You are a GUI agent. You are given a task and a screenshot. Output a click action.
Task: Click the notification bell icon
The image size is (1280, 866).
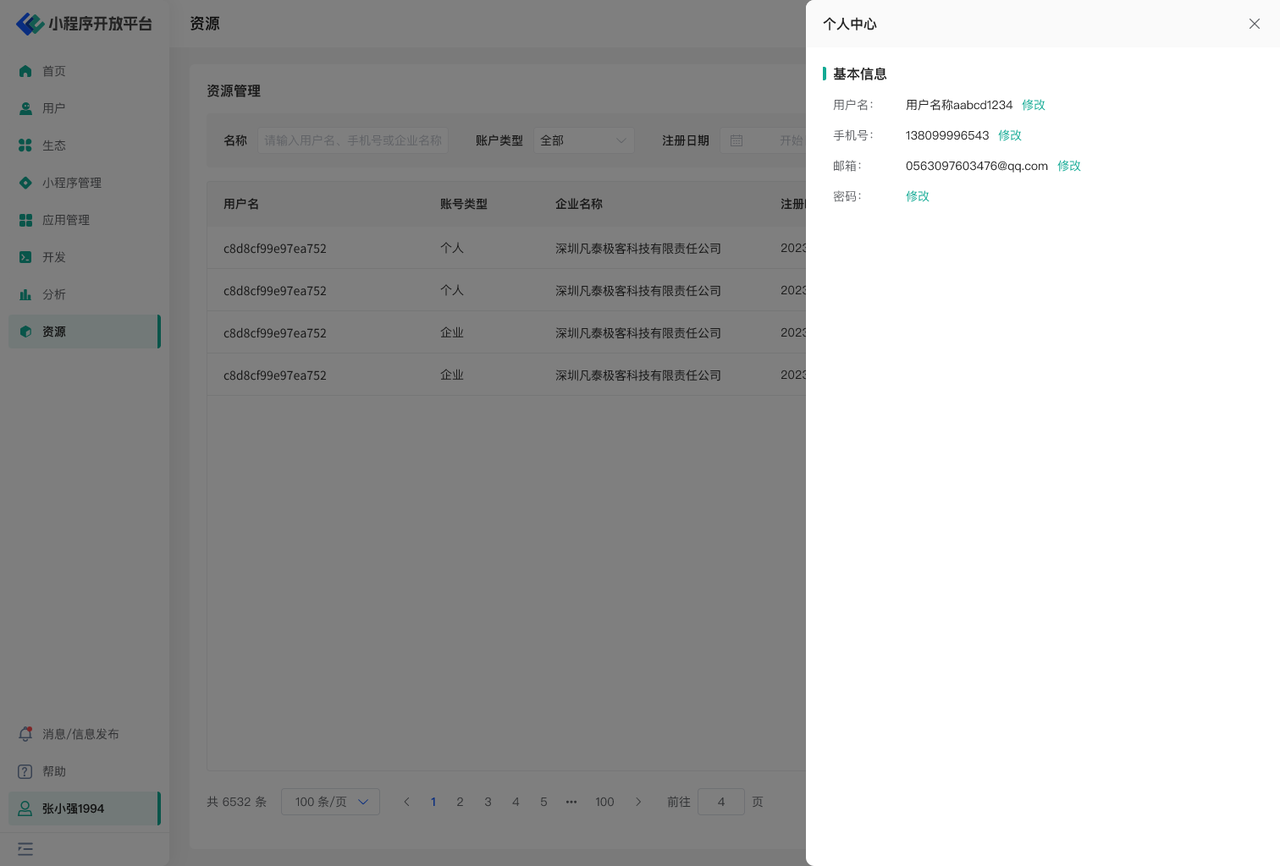coord(26,734)
